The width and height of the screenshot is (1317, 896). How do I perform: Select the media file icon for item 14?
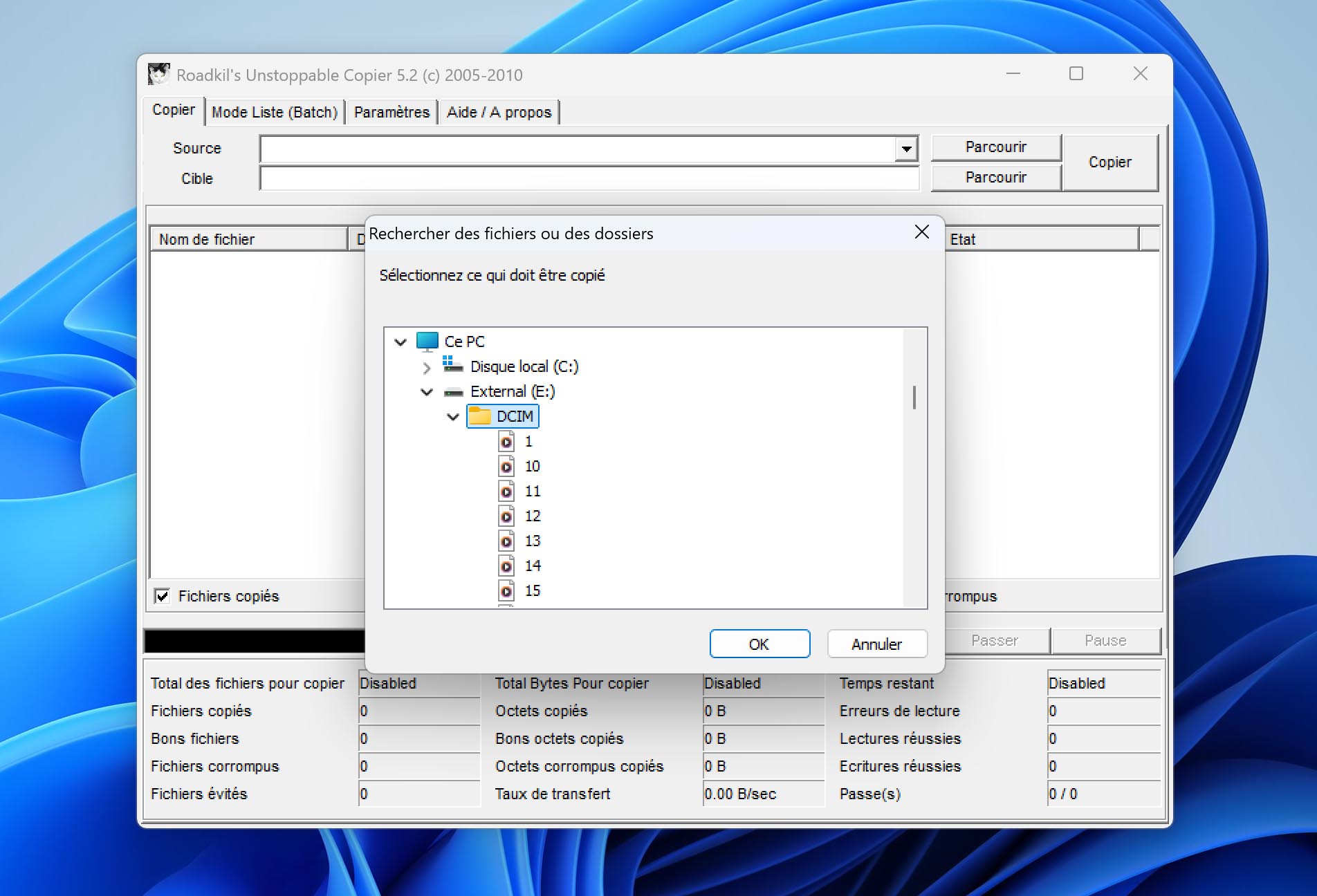click(506, 566)
